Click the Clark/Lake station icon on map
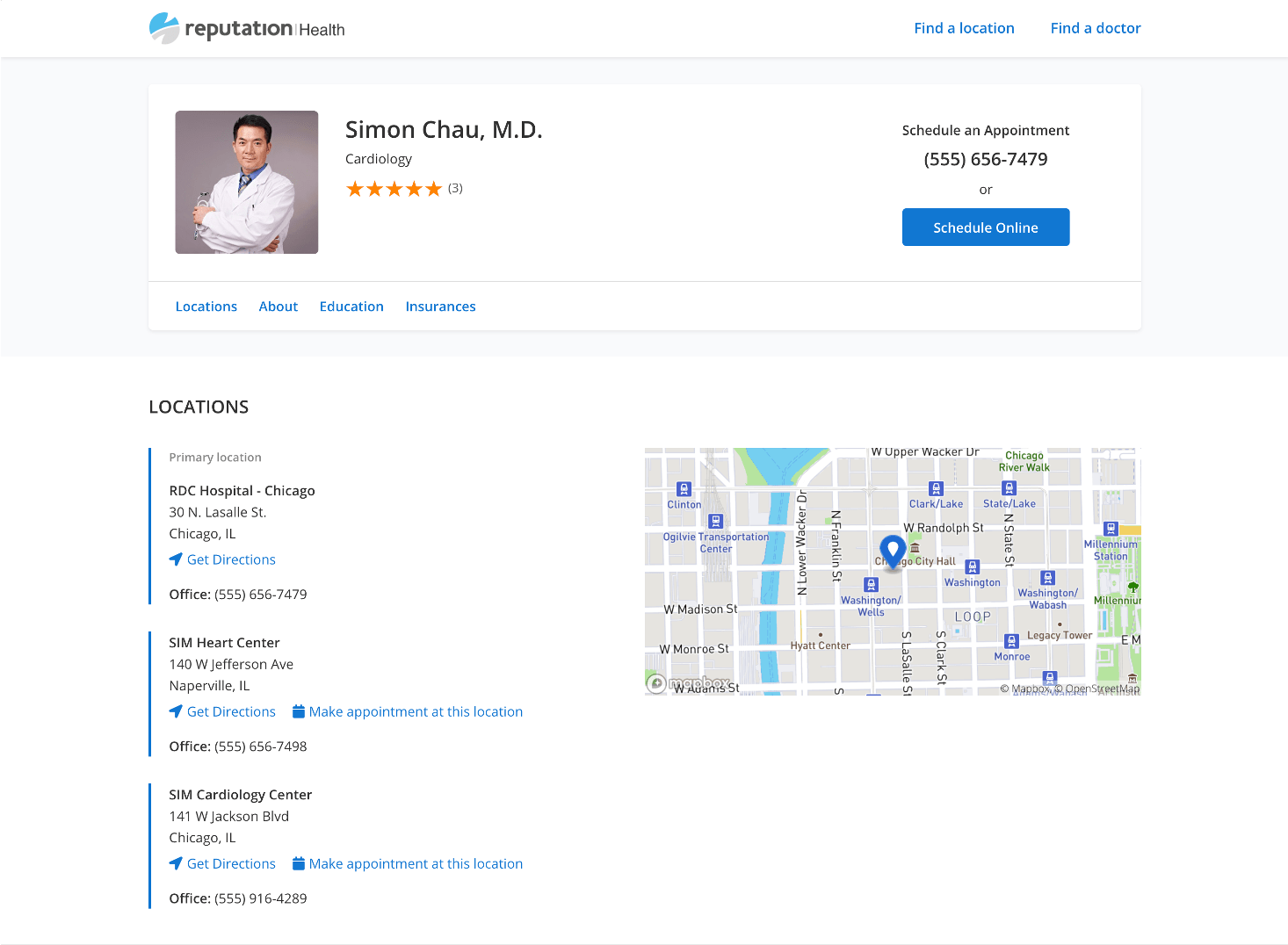The width and height of the screenshot is (1288, 945). (x=936, y=488)
